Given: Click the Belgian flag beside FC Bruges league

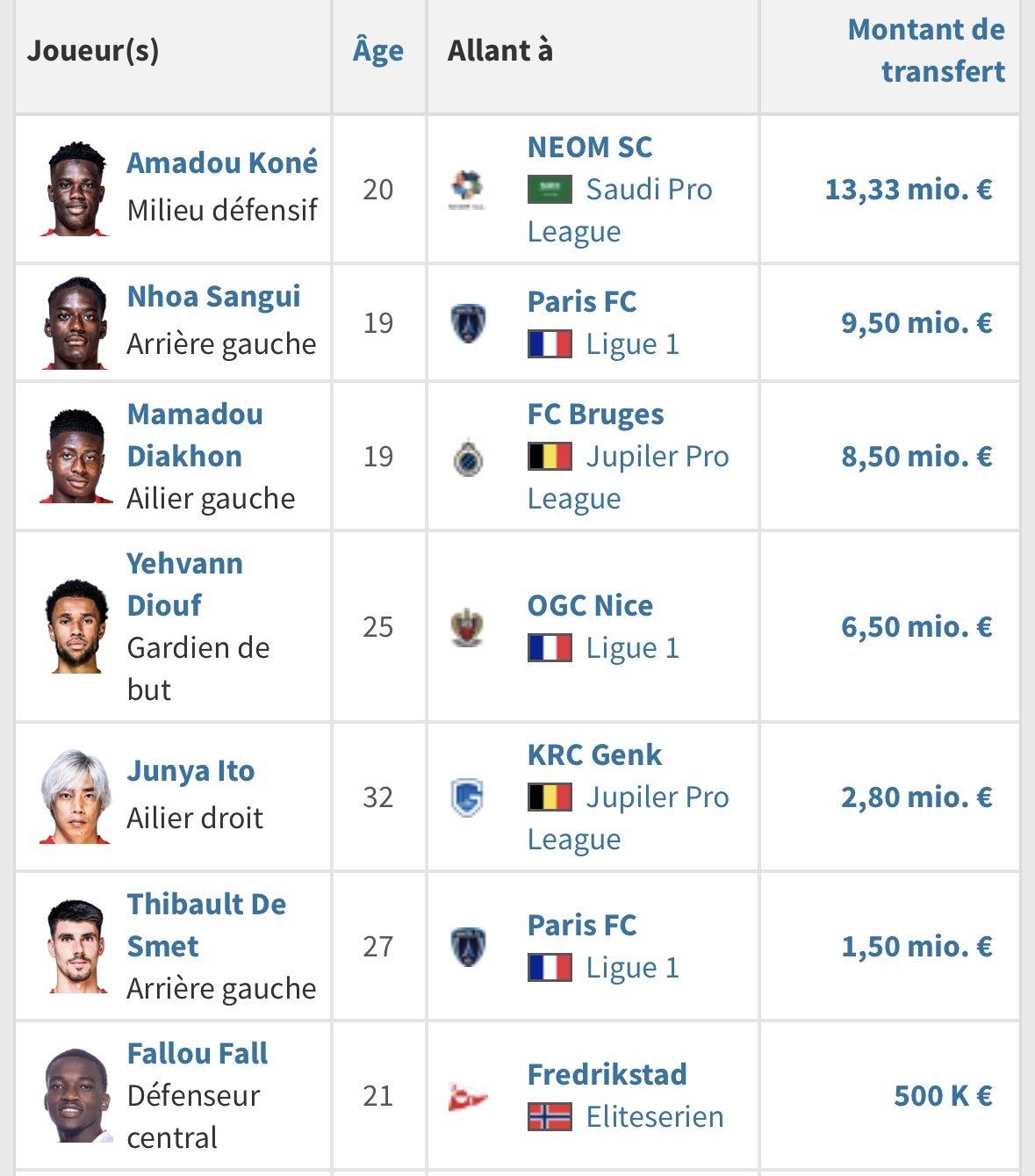Looking at the screenshot, I should click(x=550, y=457).
